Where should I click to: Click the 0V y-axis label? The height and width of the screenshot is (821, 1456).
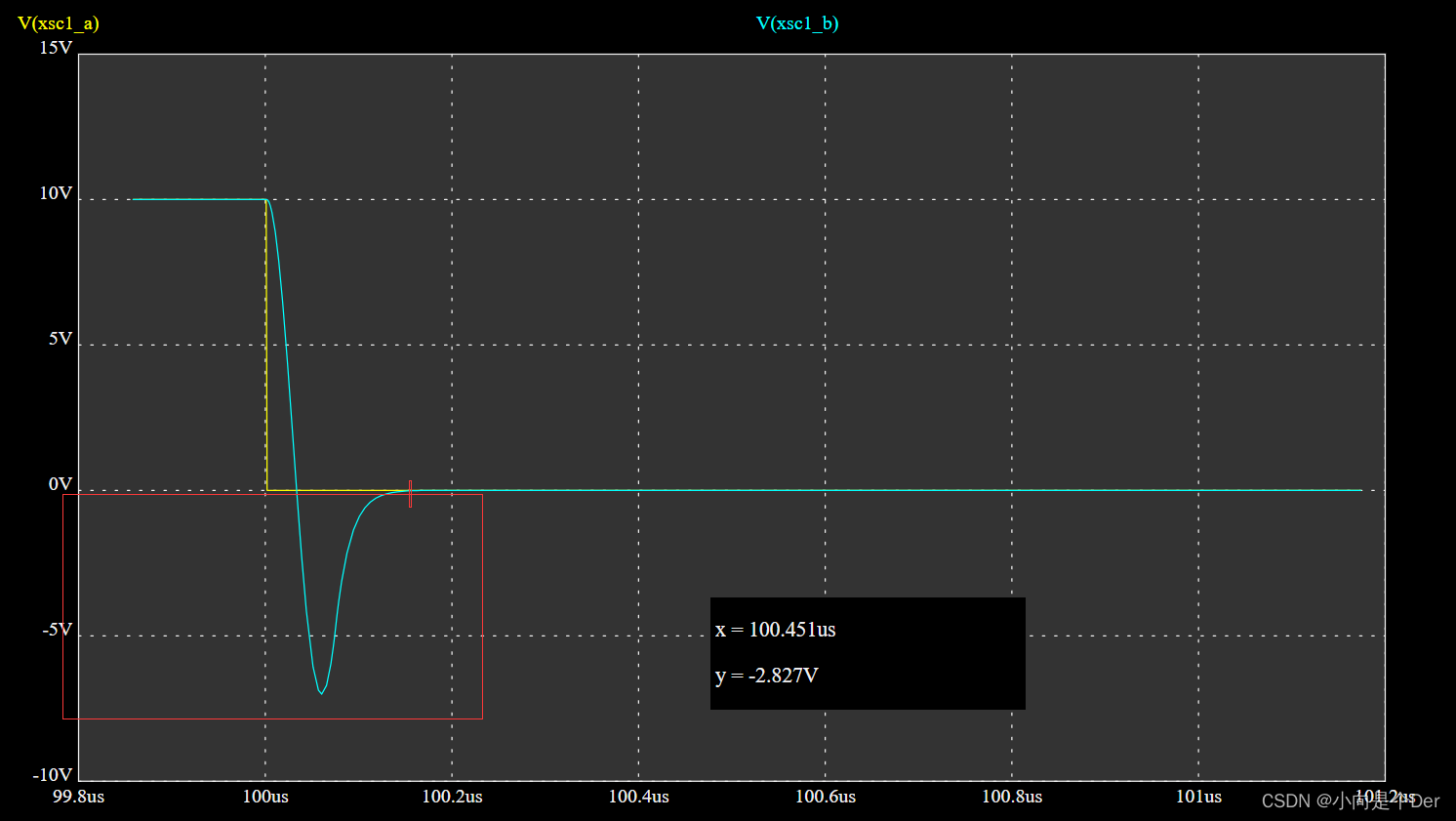[61, 484]
